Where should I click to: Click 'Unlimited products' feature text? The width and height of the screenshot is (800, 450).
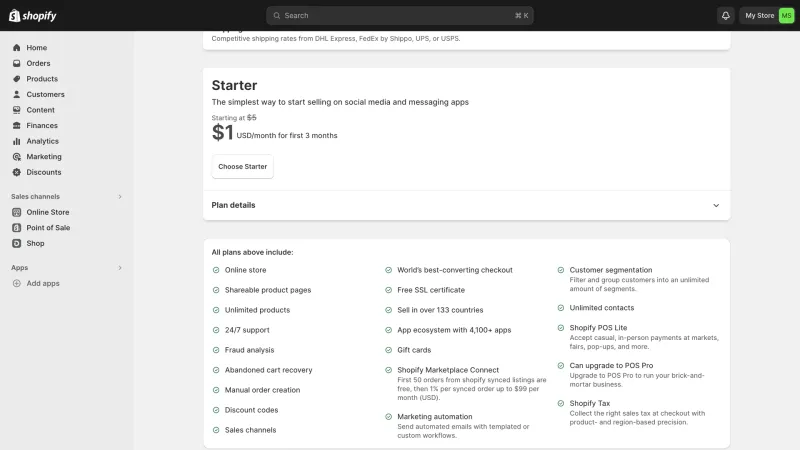pos(257,310)
